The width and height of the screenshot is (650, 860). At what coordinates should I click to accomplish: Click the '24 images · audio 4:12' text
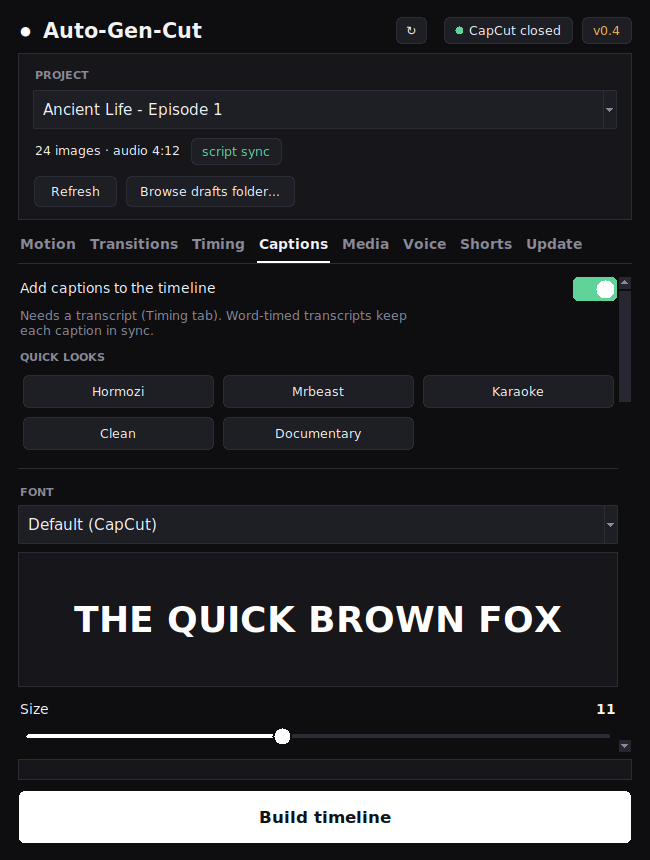tap(108, 151)
